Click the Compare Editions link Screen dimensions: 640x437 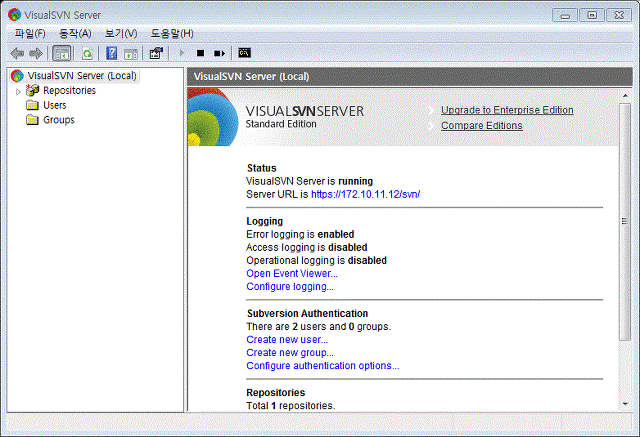tap(482, 126)
